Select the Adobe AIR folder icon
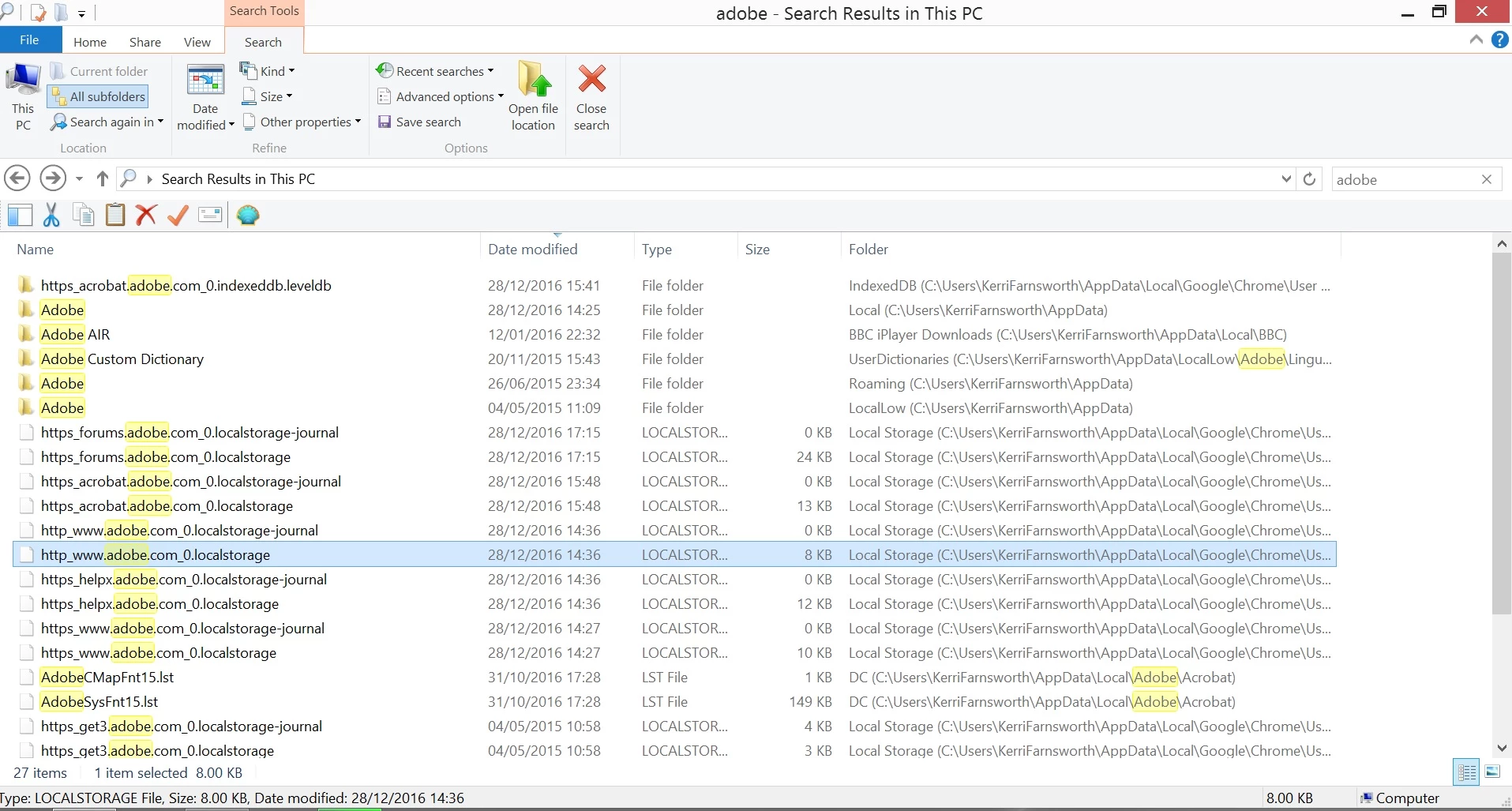The width and height of the screenshot is (1512, 811). [26, 334]
